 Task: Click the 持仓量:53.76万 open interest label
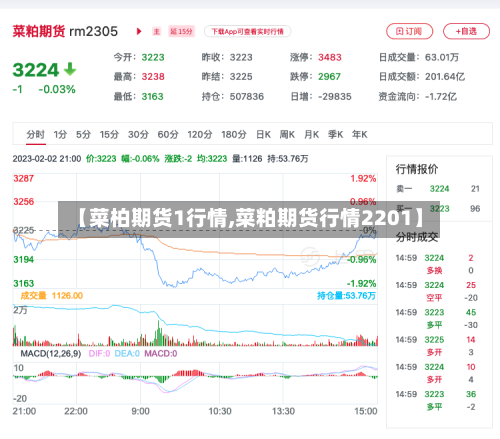coord(346,296)
